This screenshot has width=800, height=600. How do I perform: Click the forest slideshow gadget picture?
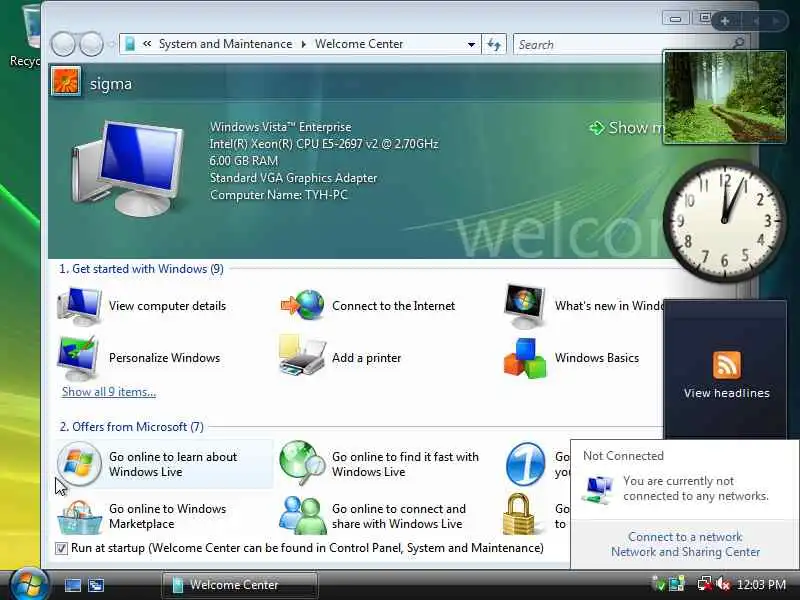point(724,97)
